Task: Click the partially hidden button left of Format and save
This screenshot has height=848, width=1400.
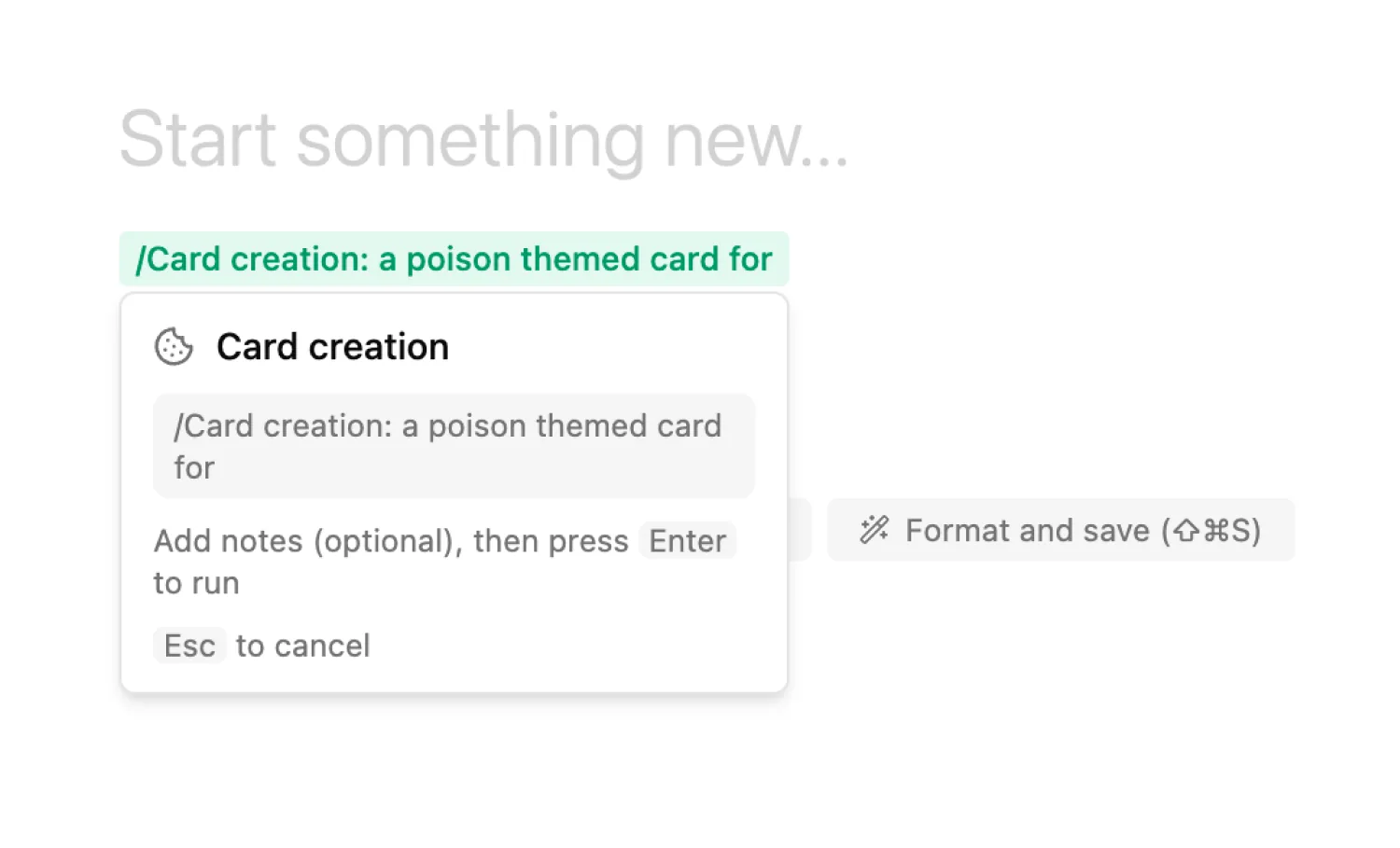Action: 800,530
